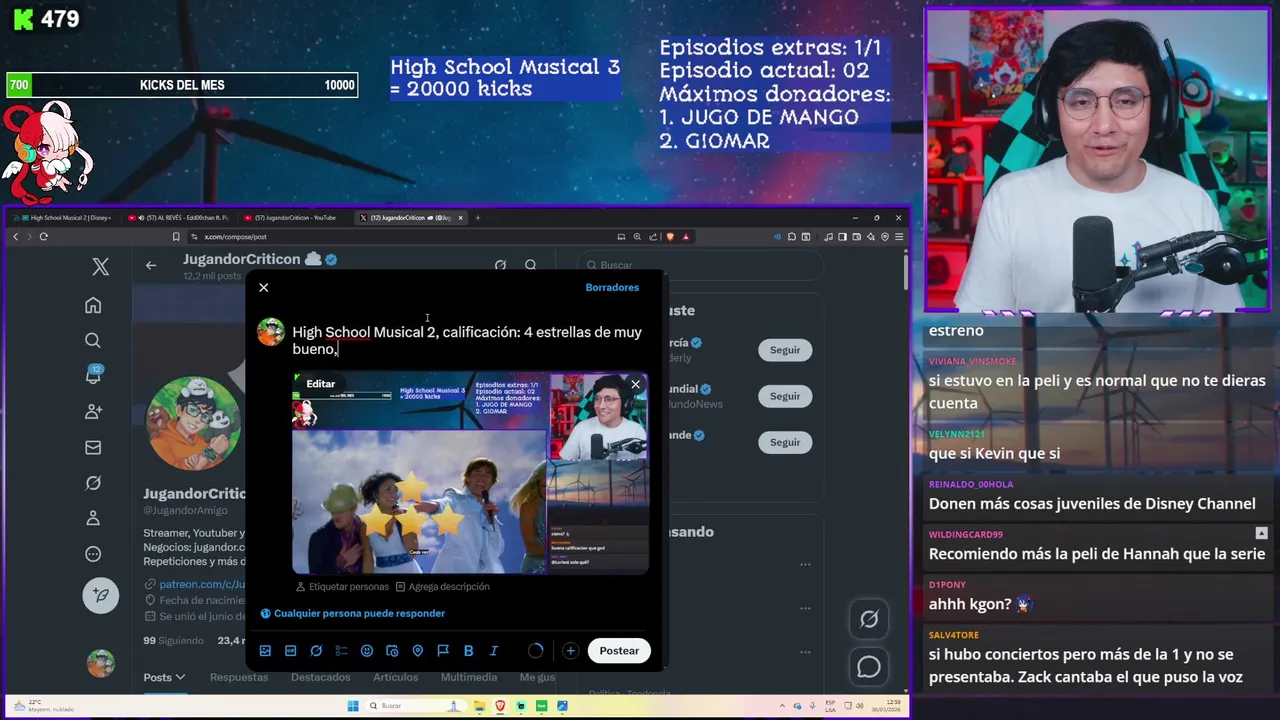The image size is (1280, 720).
Task: Open Windows Start menu
Action: click(x=353, y=706)
